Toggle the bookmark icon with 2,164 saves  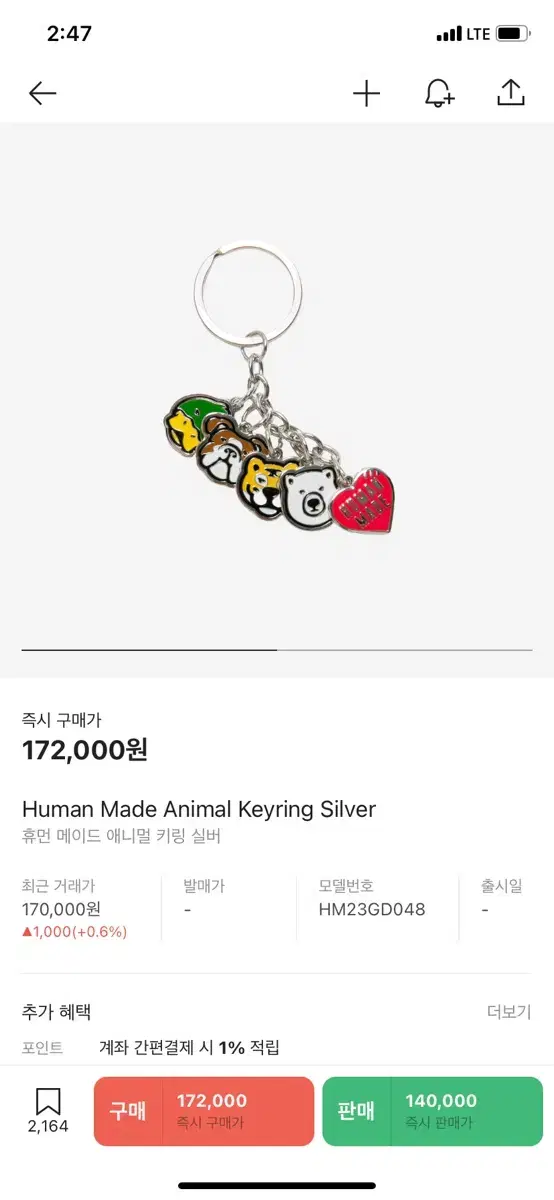[48, 1111]
